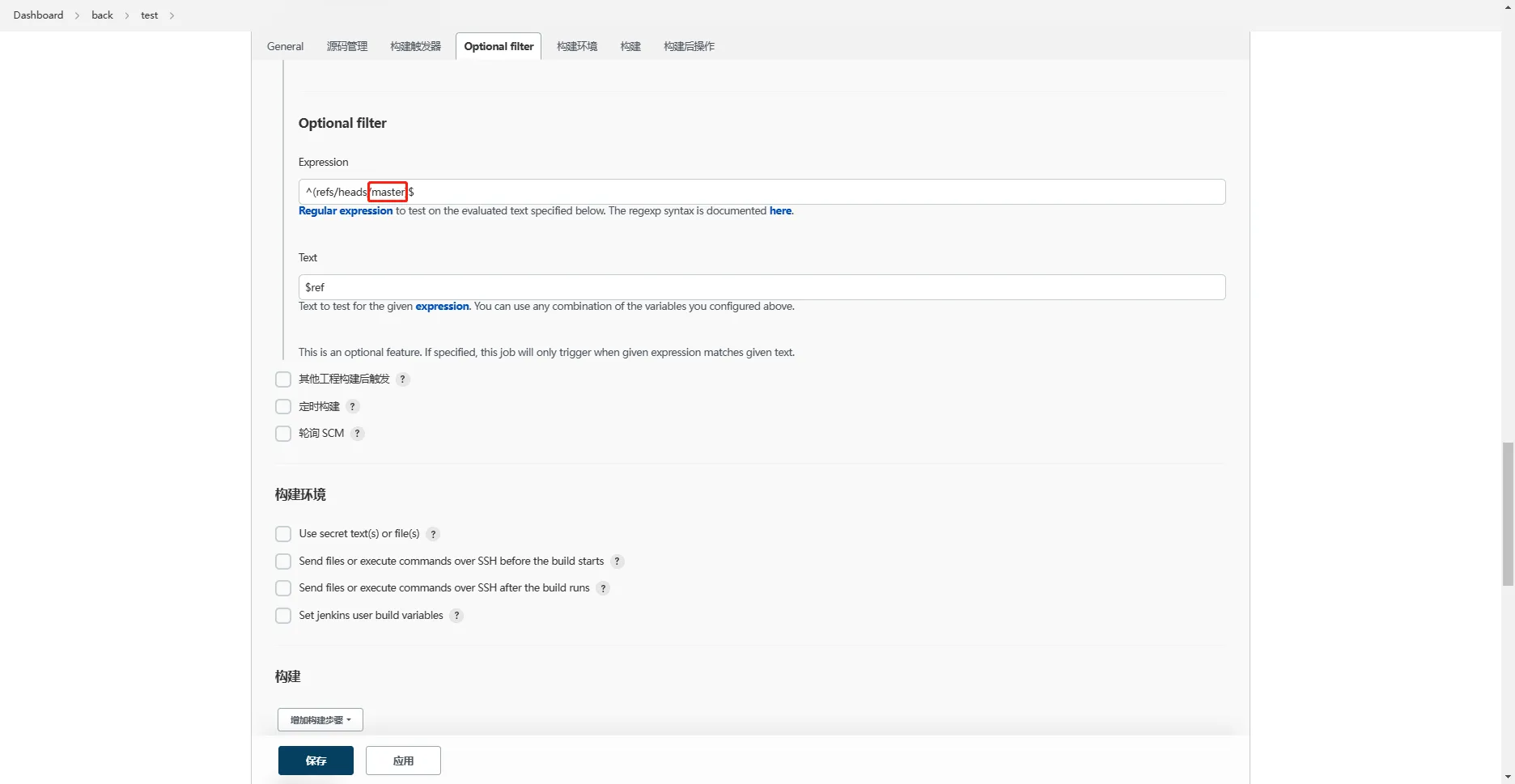1515x784 pixels.
Task: Switch to the 构建后操作 tab
Action: click(x=689, y=46)
